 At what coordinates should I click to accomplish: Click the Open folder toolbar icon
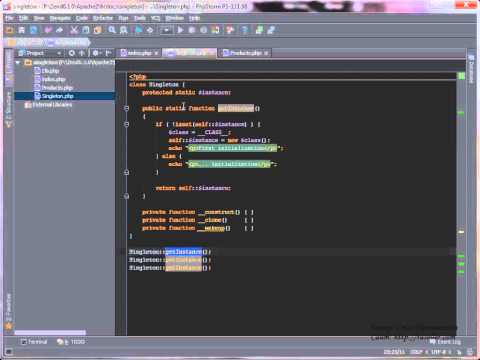pyautogui.click(x=10, y=30)
